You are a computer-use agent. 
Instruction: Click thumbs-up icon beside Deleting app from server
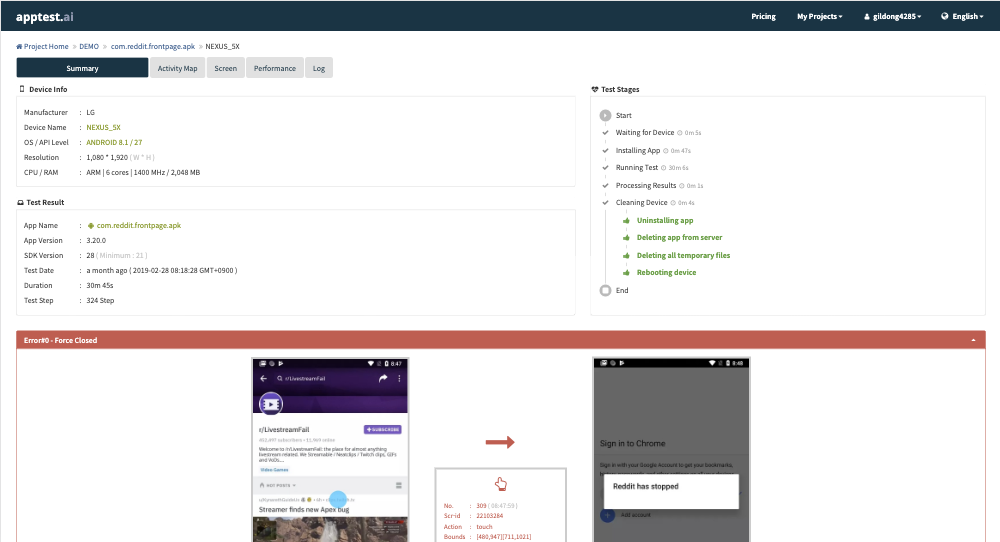pyautogui.click(x=626, y=238)
